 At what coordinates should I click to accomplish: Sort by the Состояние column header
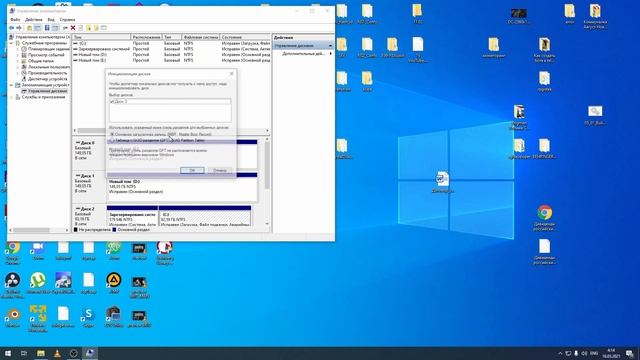245,37
